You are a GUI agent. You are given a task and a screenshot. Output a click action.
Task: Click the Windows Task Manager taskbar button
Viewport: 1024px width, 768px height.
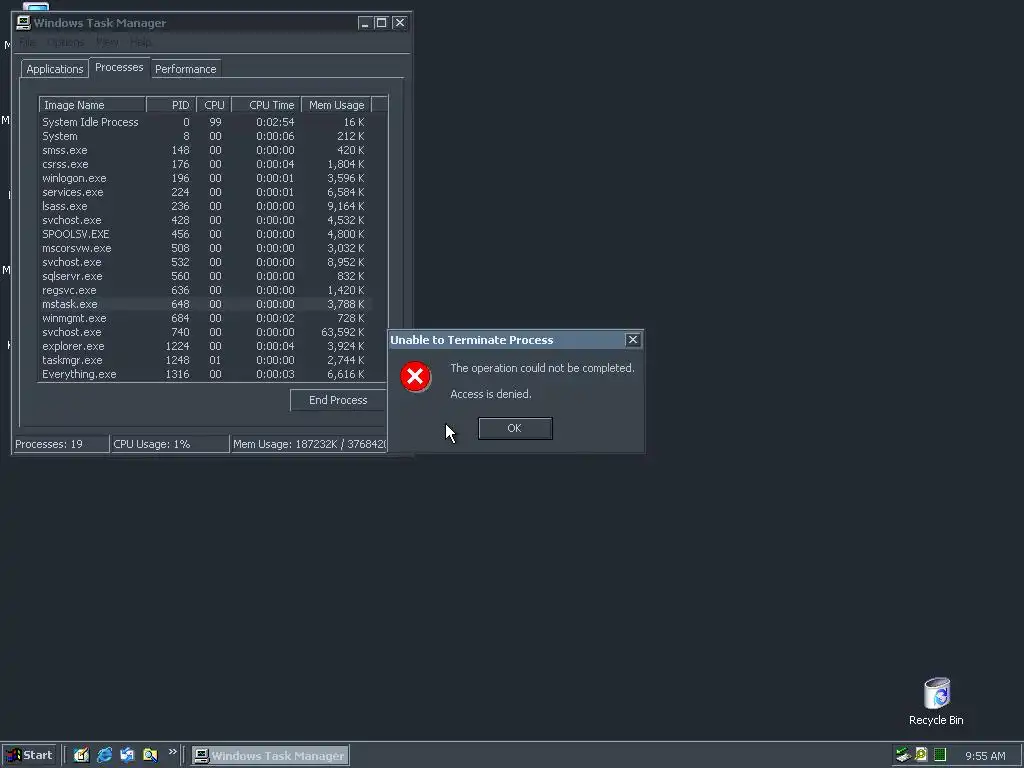pyautogui.click(x=270, y=756)
